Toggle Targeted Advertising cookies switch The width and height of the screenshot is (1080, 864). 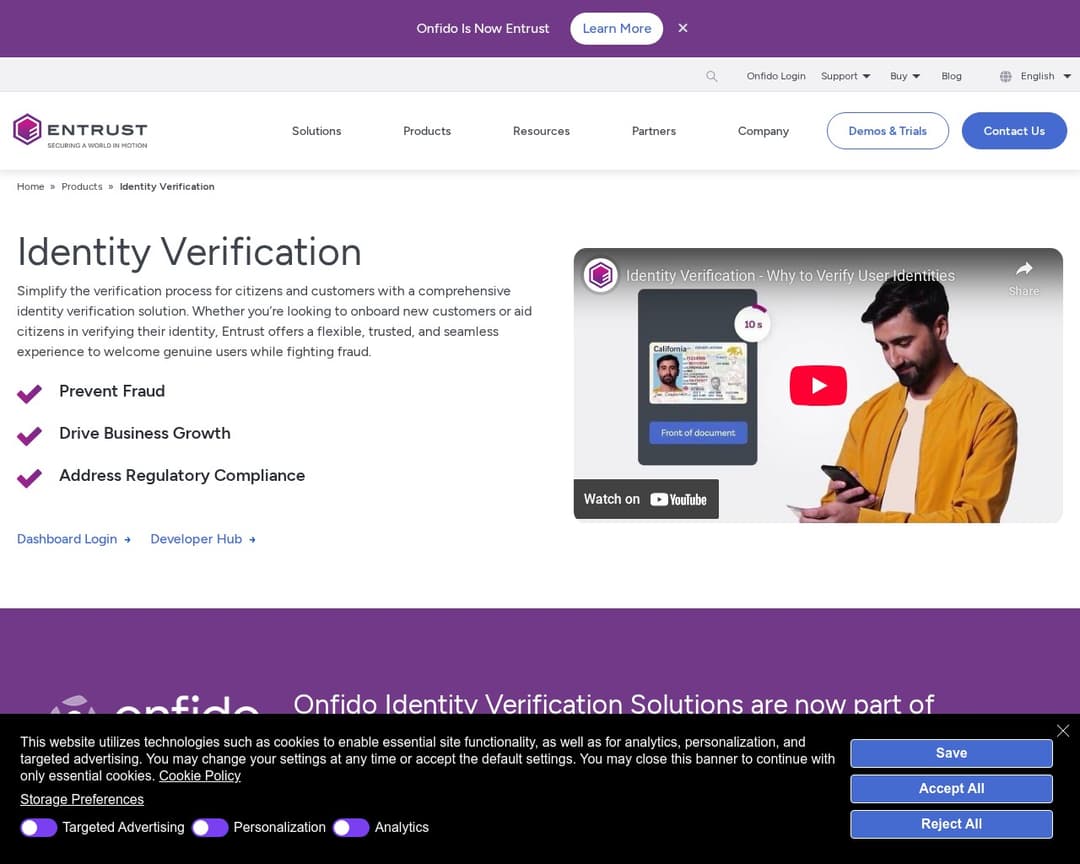(39, 827)
